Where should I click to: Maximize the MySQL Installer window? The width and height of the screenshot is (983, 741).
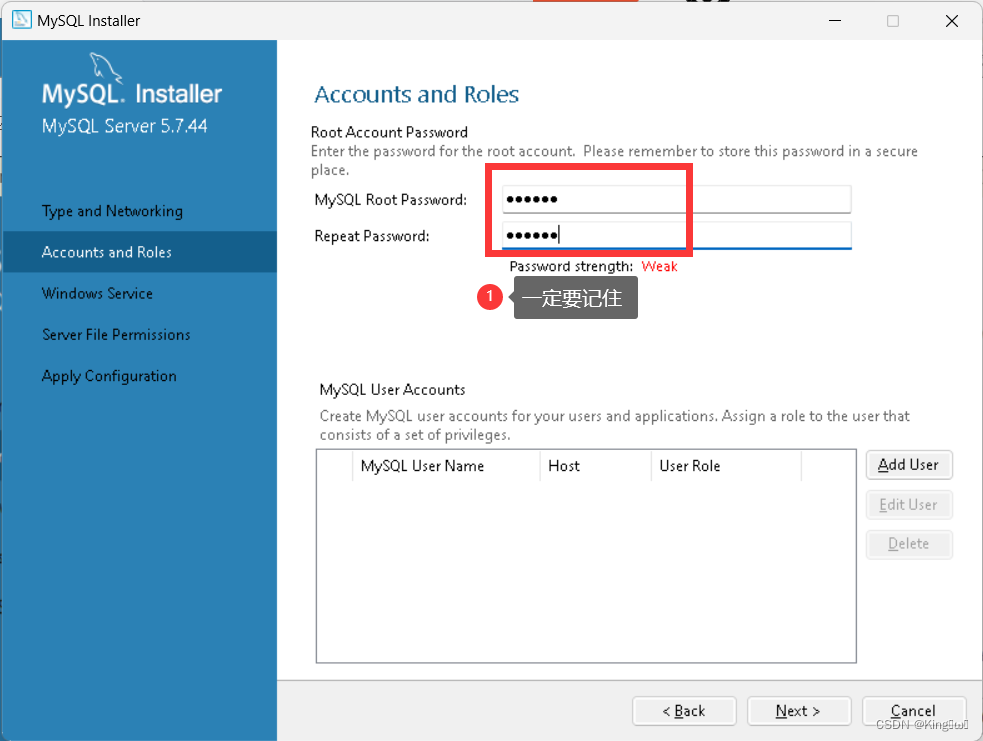coord(893,21)
